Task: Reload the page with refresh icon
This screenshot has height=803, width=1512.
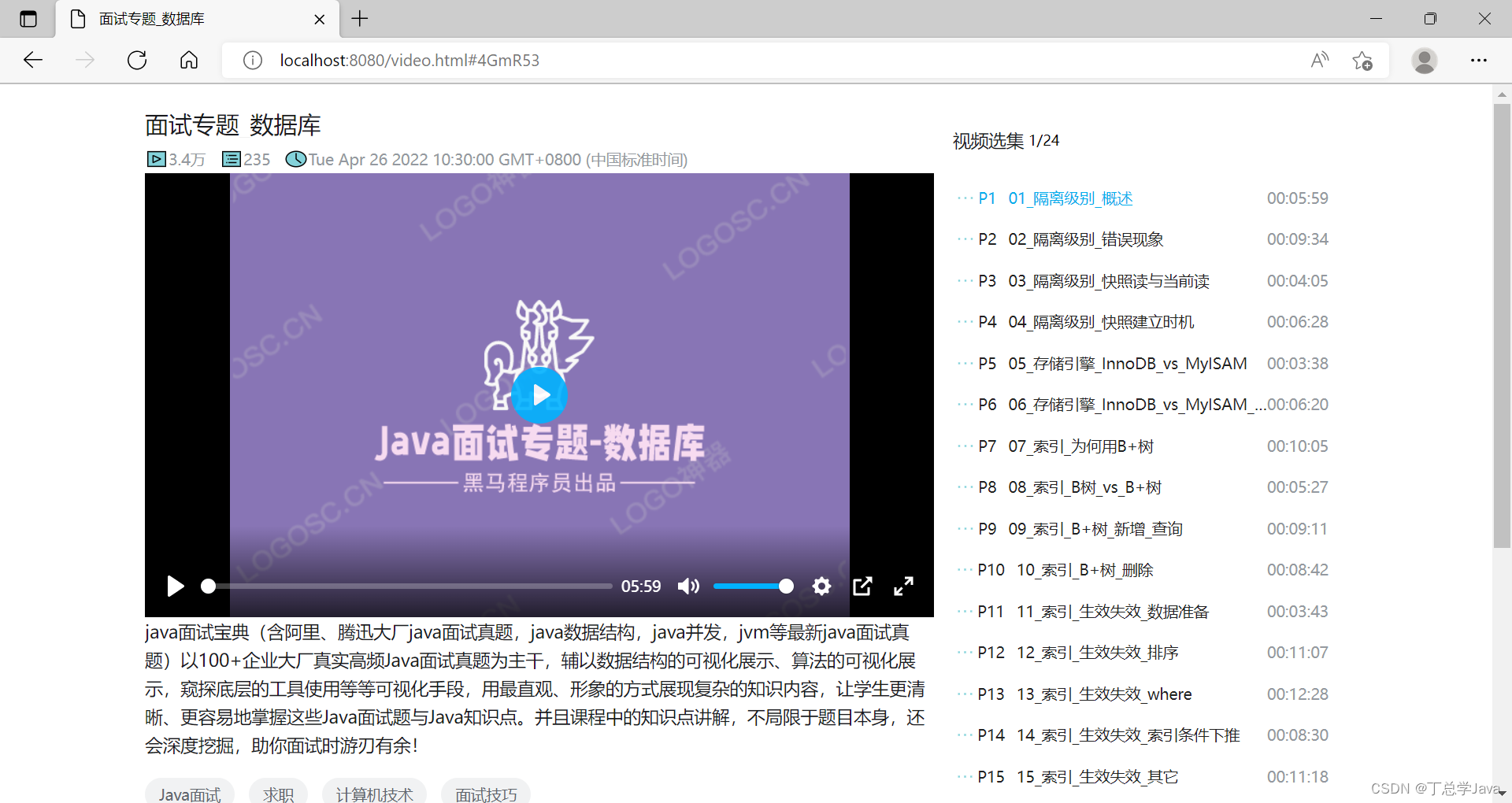Action: click(137, 60)
